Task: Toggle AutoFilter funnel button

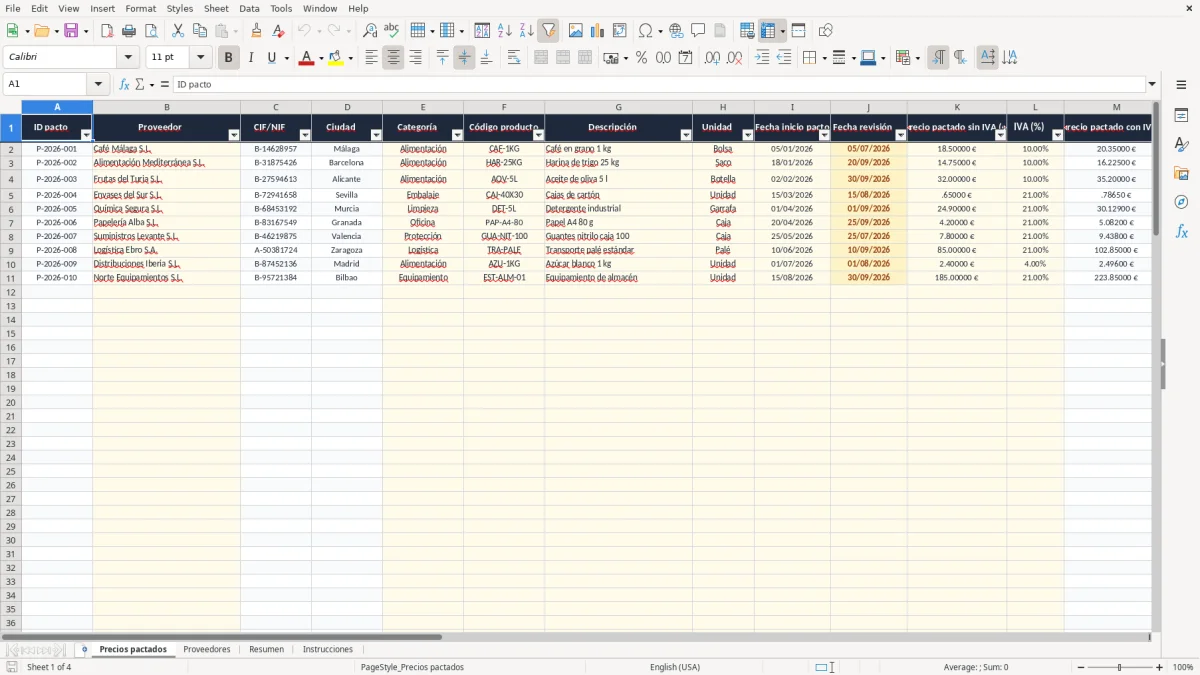Action: (x=548, y=31)
